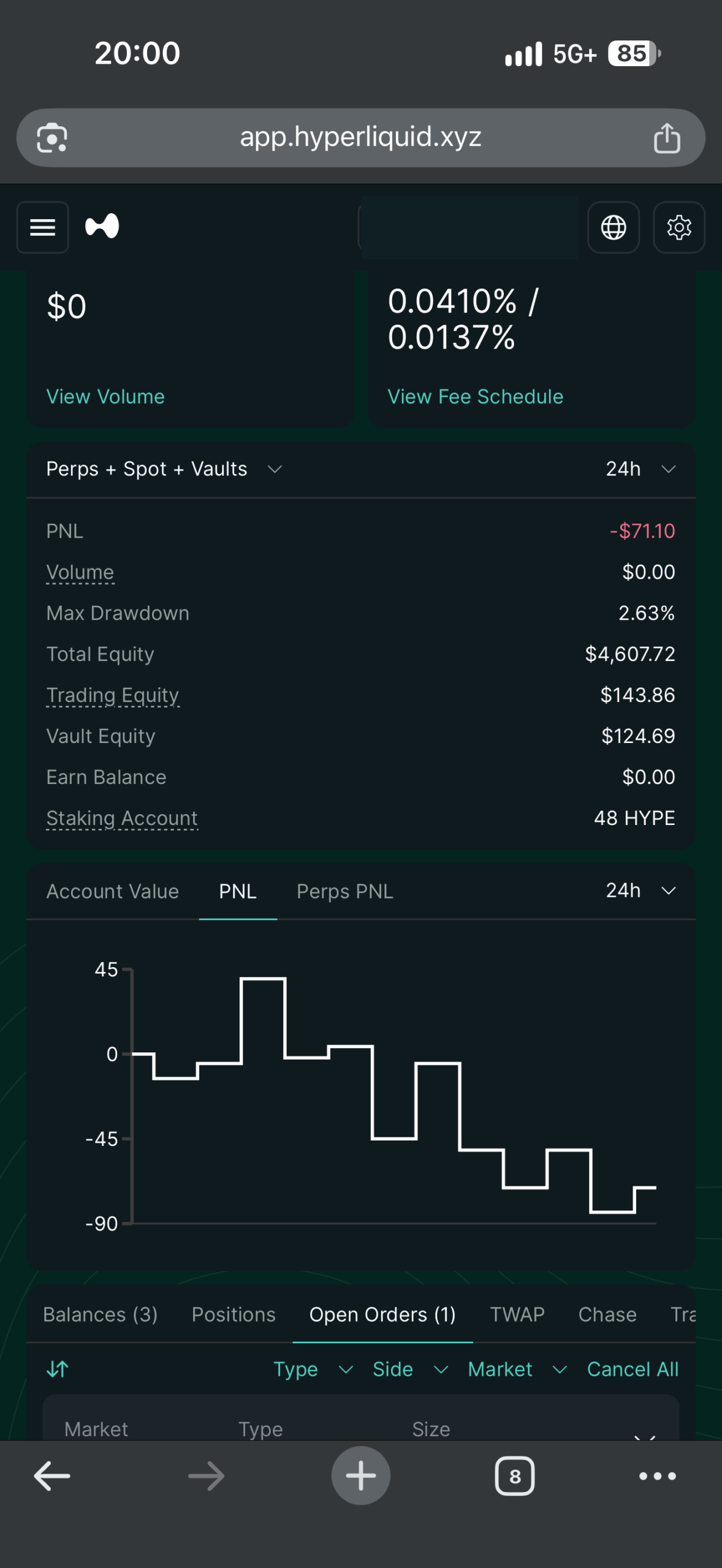The image size is (722, 1568).
Task: Open new browser tab with plus button
Action: (x=361, y=1476)
